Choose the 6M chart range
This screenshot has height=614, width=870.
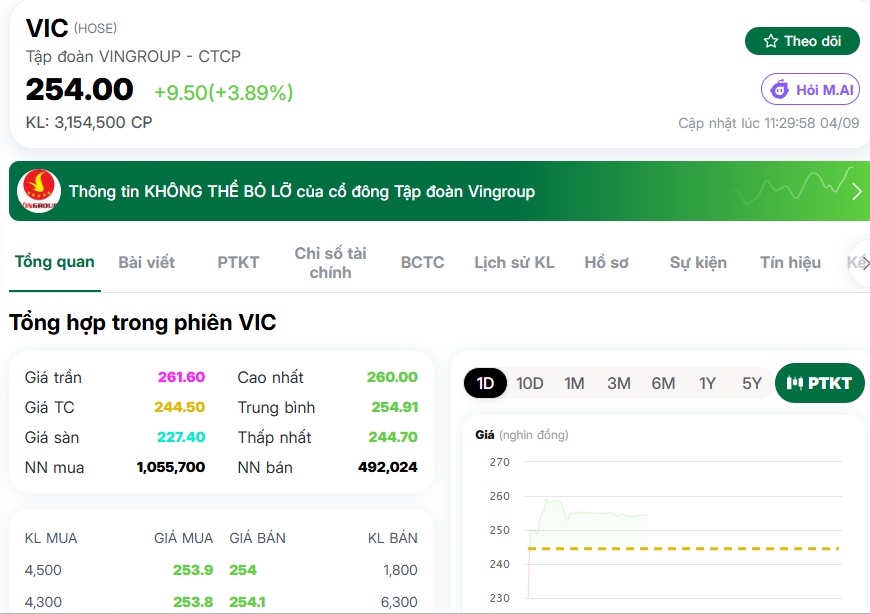[663, 383]
